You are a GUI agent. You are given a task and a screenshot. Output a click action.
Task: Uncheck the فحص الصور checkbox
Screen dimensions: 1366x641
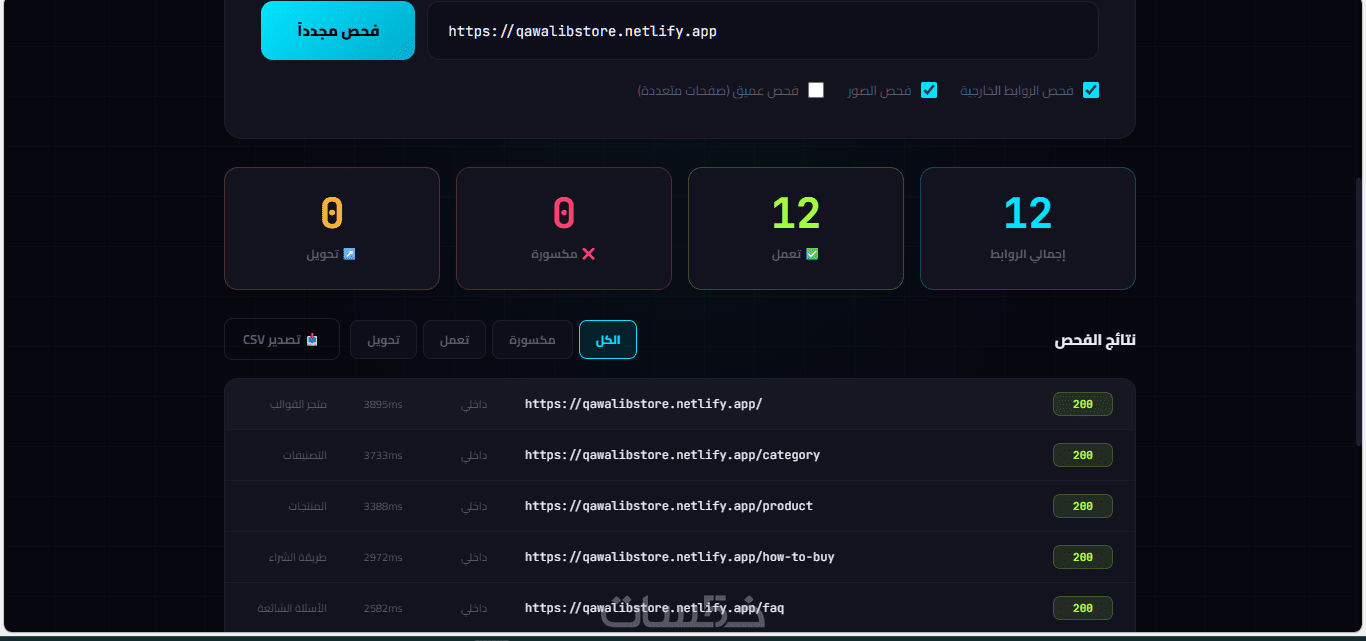929,90
